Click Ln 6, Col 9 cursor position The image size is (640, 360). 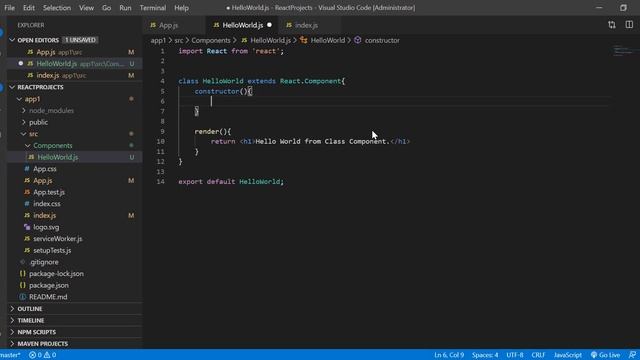click(449, 355)
